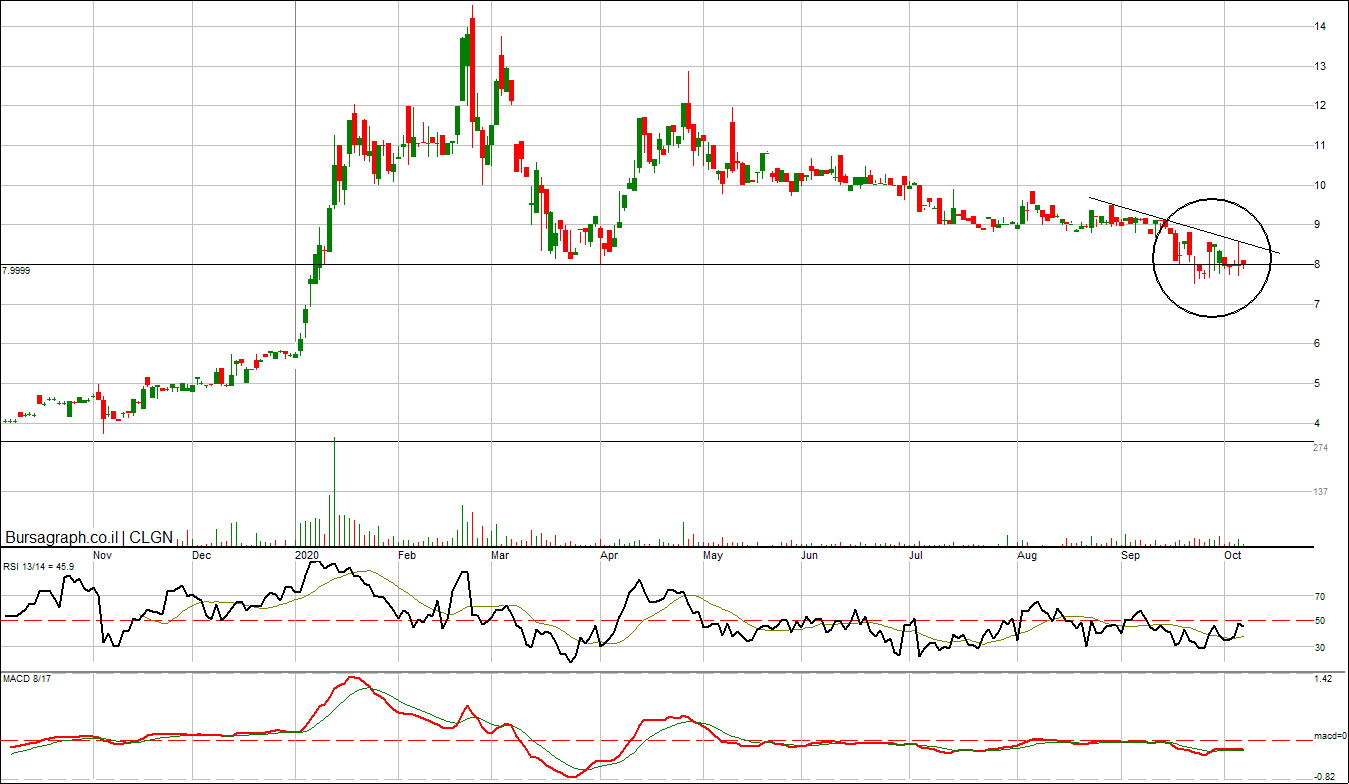This screenshot has height=784, width=1349.
Task: Select the Dec date axis label
Action: 200,554
